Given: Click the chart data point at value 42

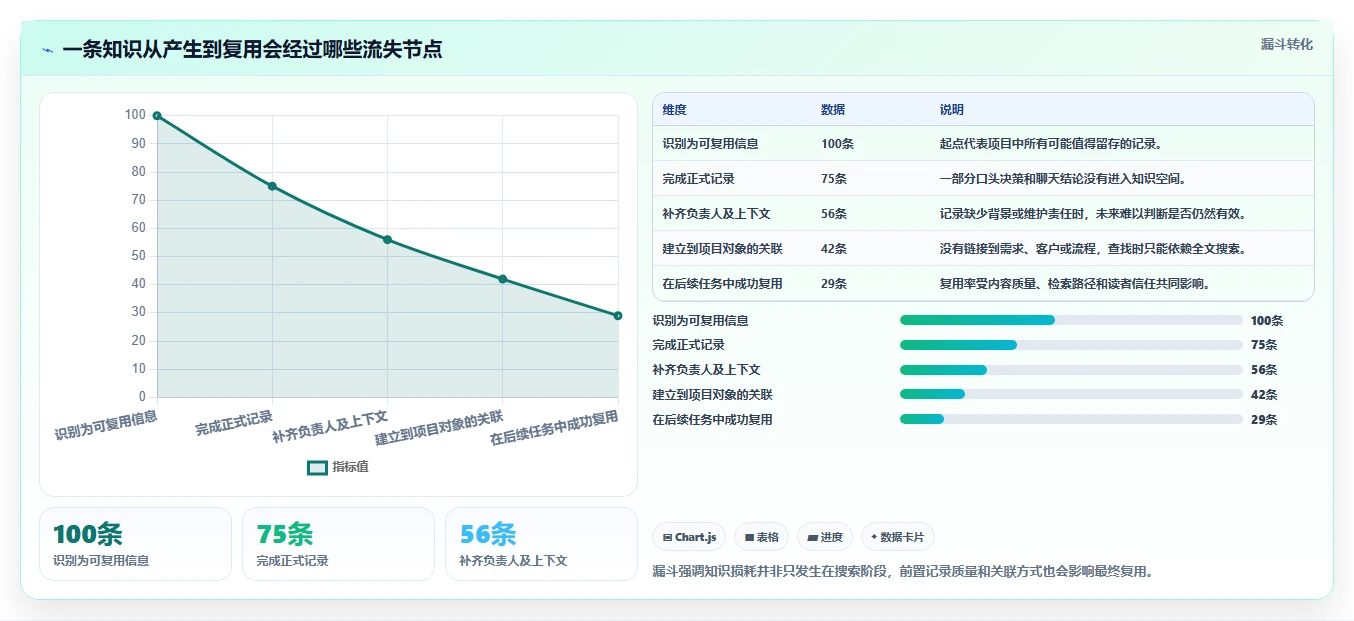Looking at the screenshot, I should point(502,279).
